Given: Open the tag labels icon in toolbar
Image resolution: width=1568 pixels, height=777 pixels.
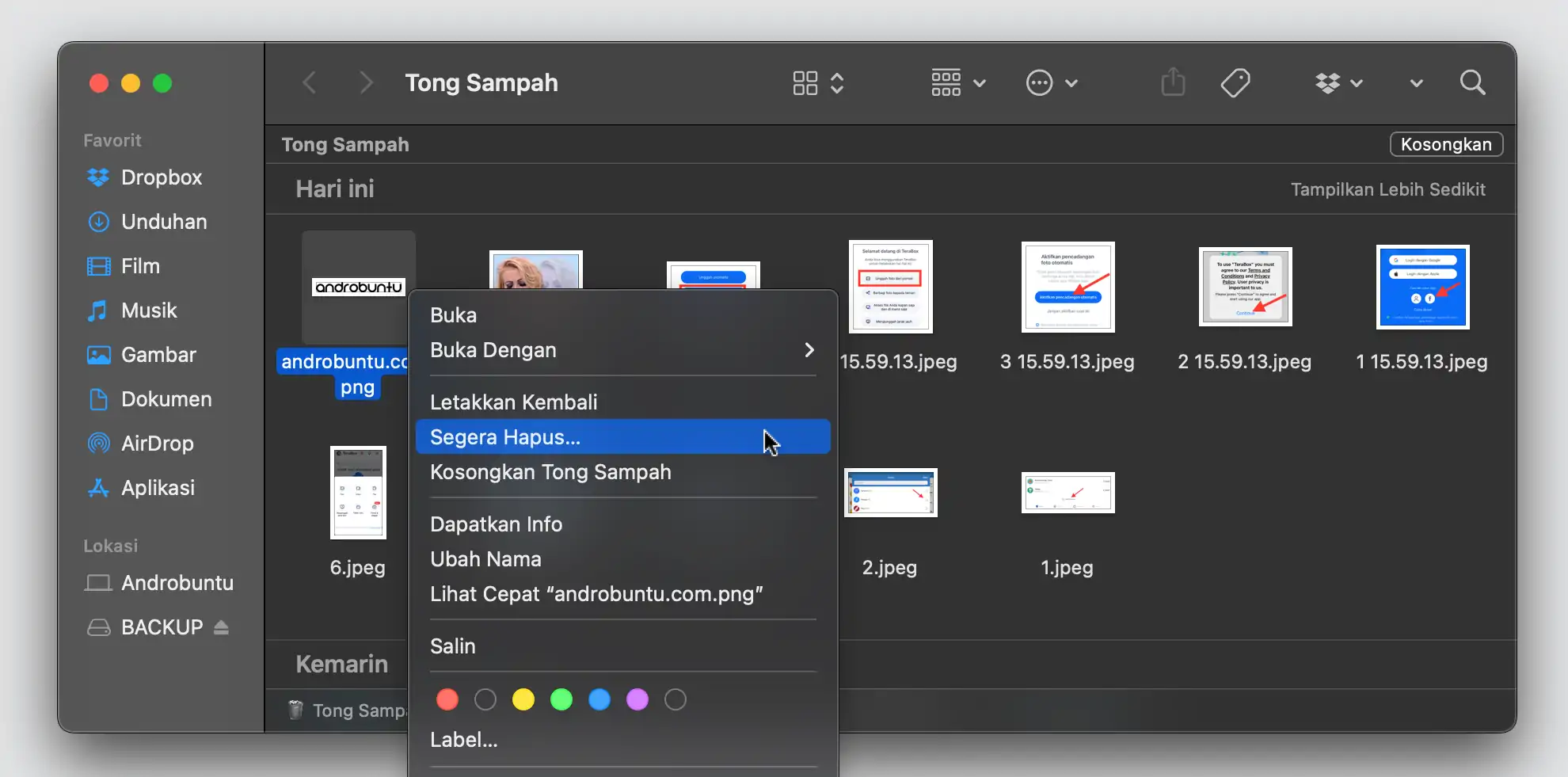Looking at the screenshot, I should pyautogui.click(x=1236, y=82).
